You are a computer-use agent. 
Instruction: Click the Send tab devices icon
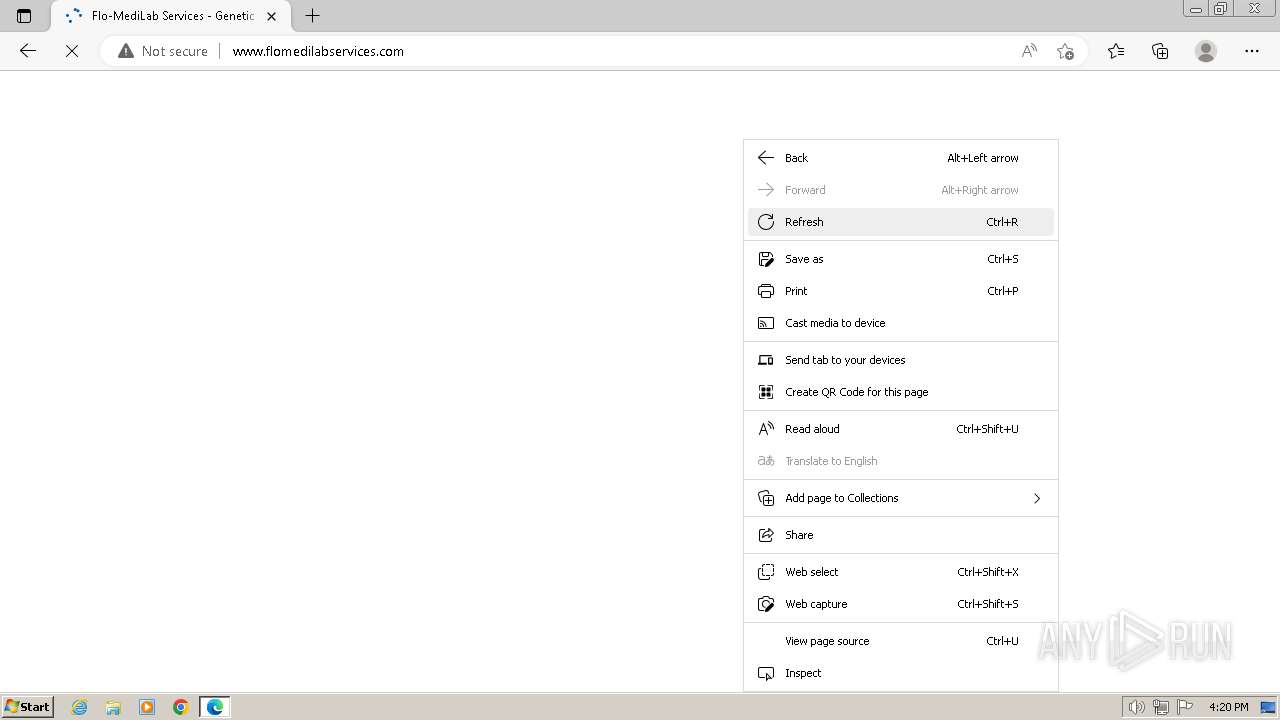tap(766, 360)
